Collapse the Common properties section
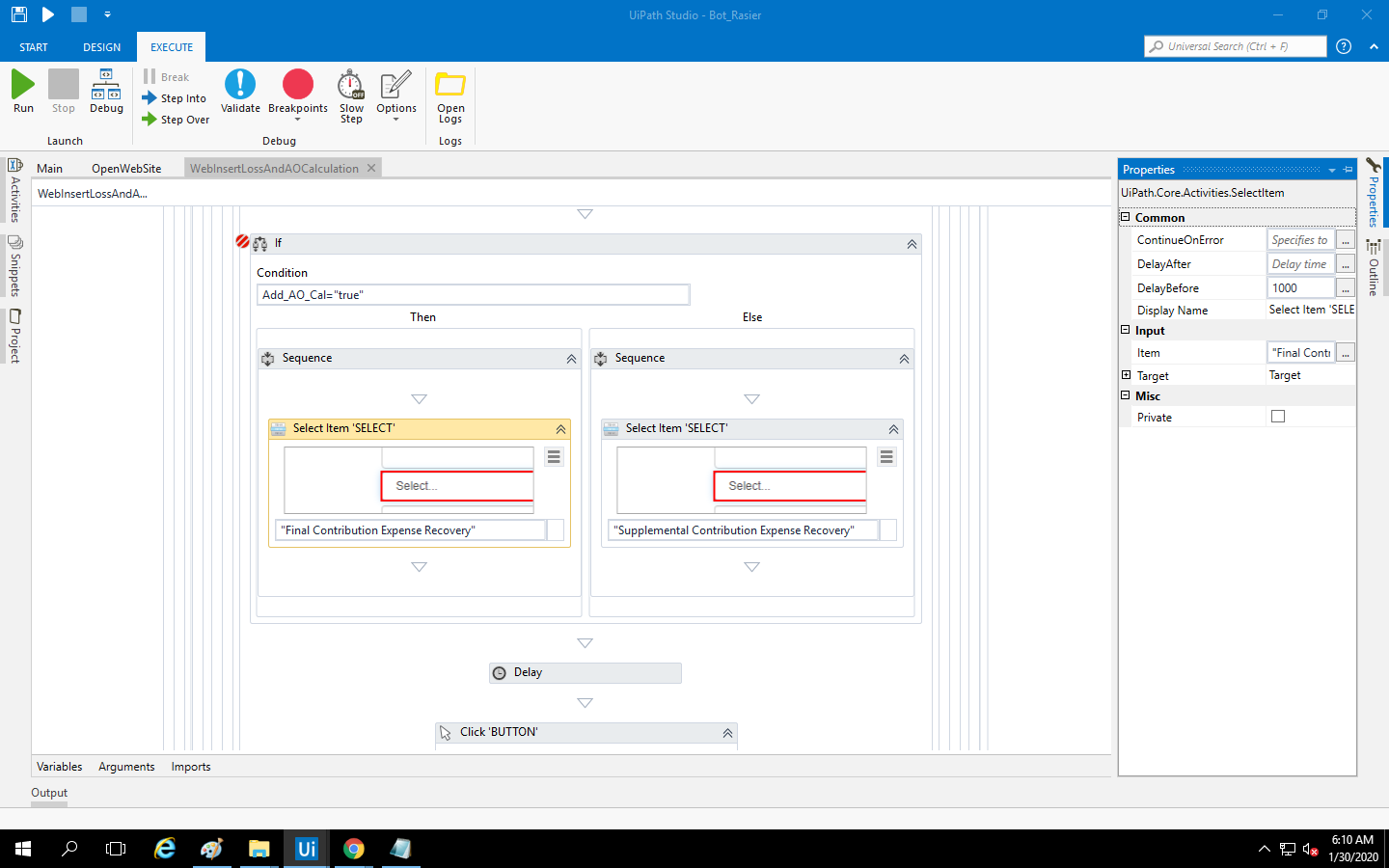This screenshot has width=1389, height=868. click(1125, 217)
